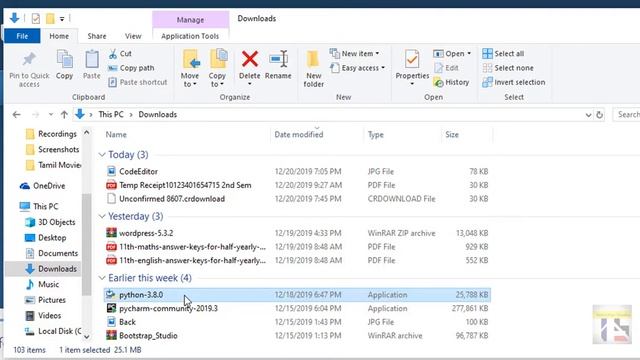Open Pictures folder in sidebar
This screenshot has width=640, height=360.
[x=45, y=300]
